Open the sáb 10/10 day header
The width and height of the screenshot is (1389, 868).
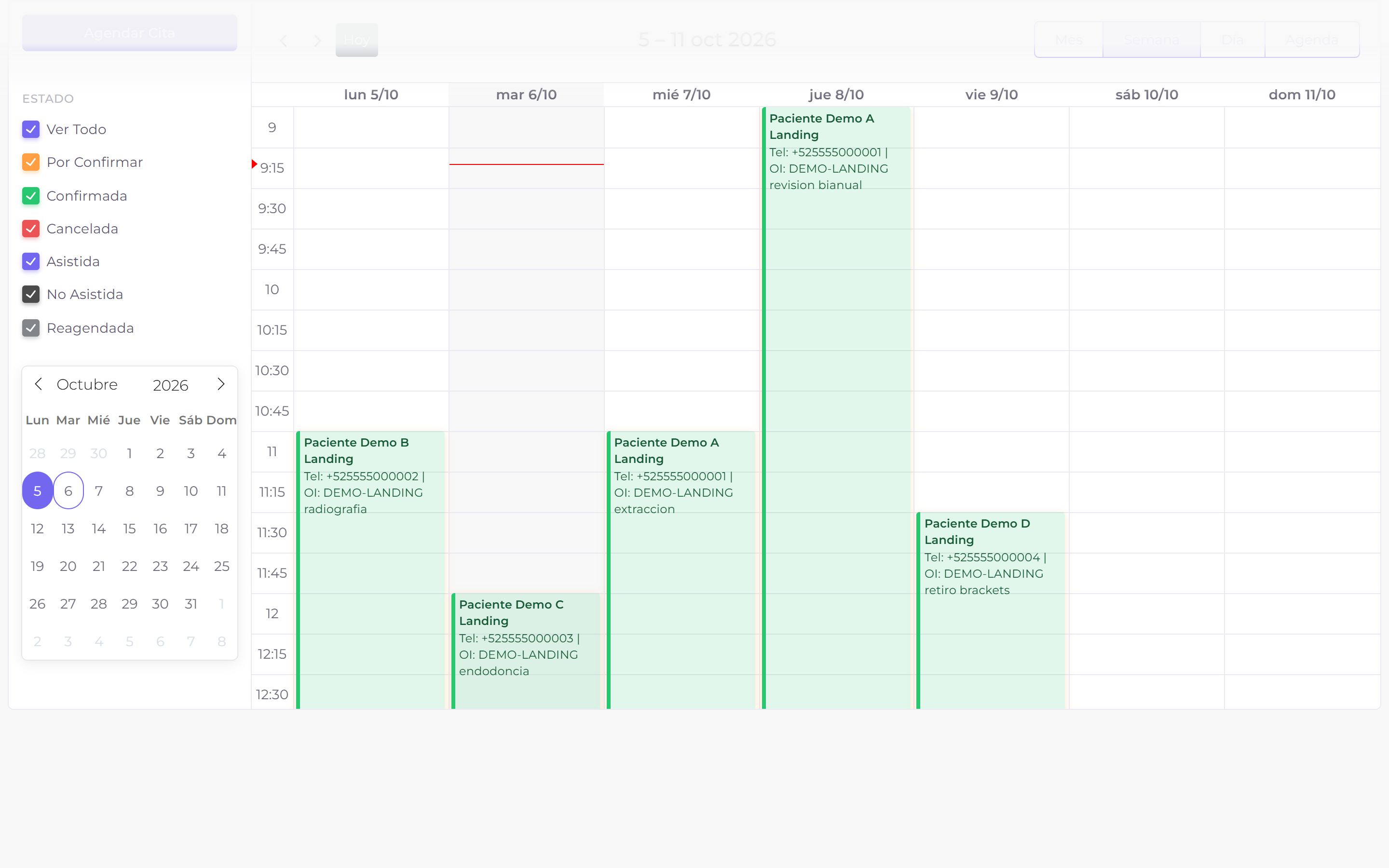(x=1147, y=95)
